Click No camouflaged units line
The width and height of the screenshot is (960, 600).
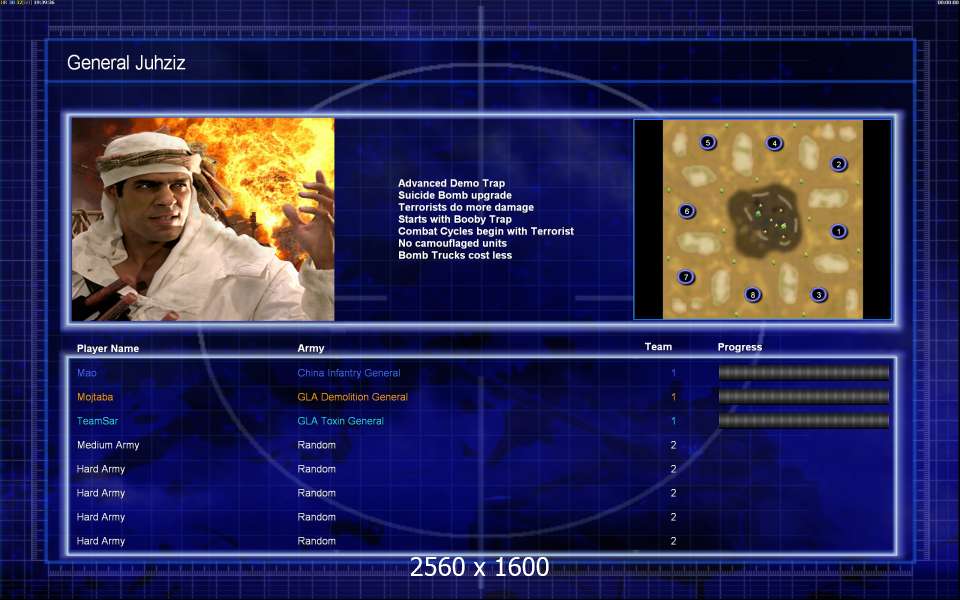[x=452, y=243]
